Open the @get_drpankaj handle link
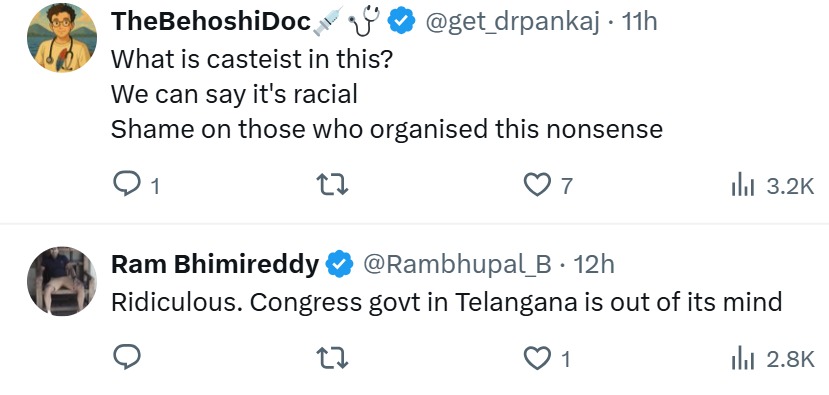 pyautogui.click(x=512, y=23)
